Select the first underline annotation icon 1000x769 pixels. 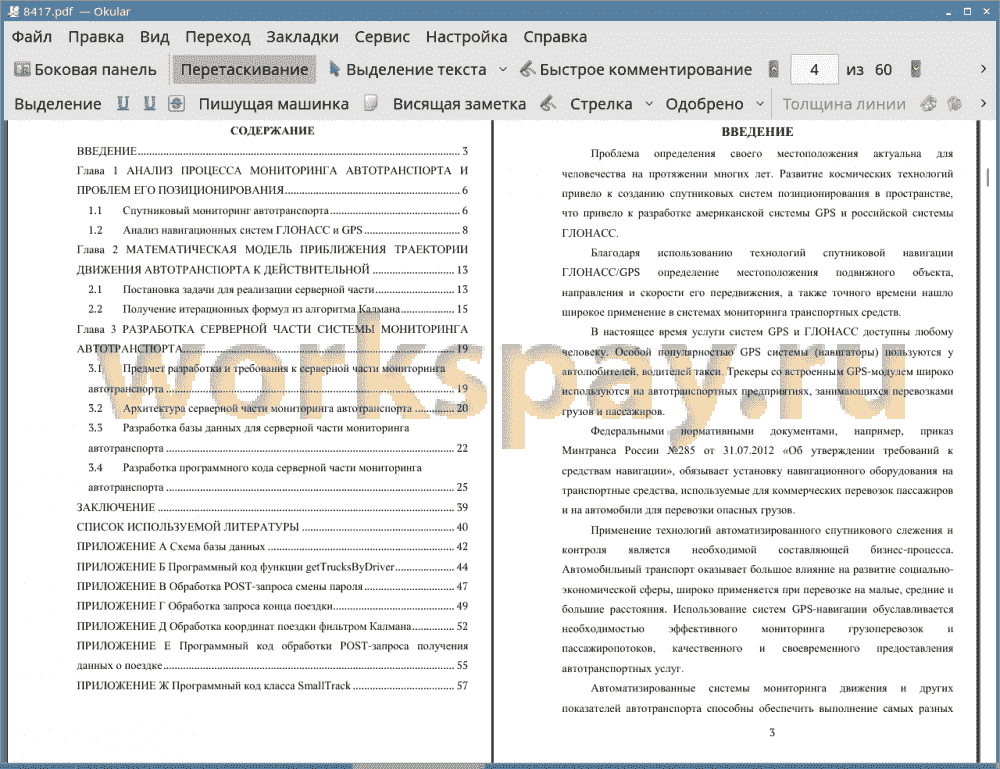tap(123, 104)
